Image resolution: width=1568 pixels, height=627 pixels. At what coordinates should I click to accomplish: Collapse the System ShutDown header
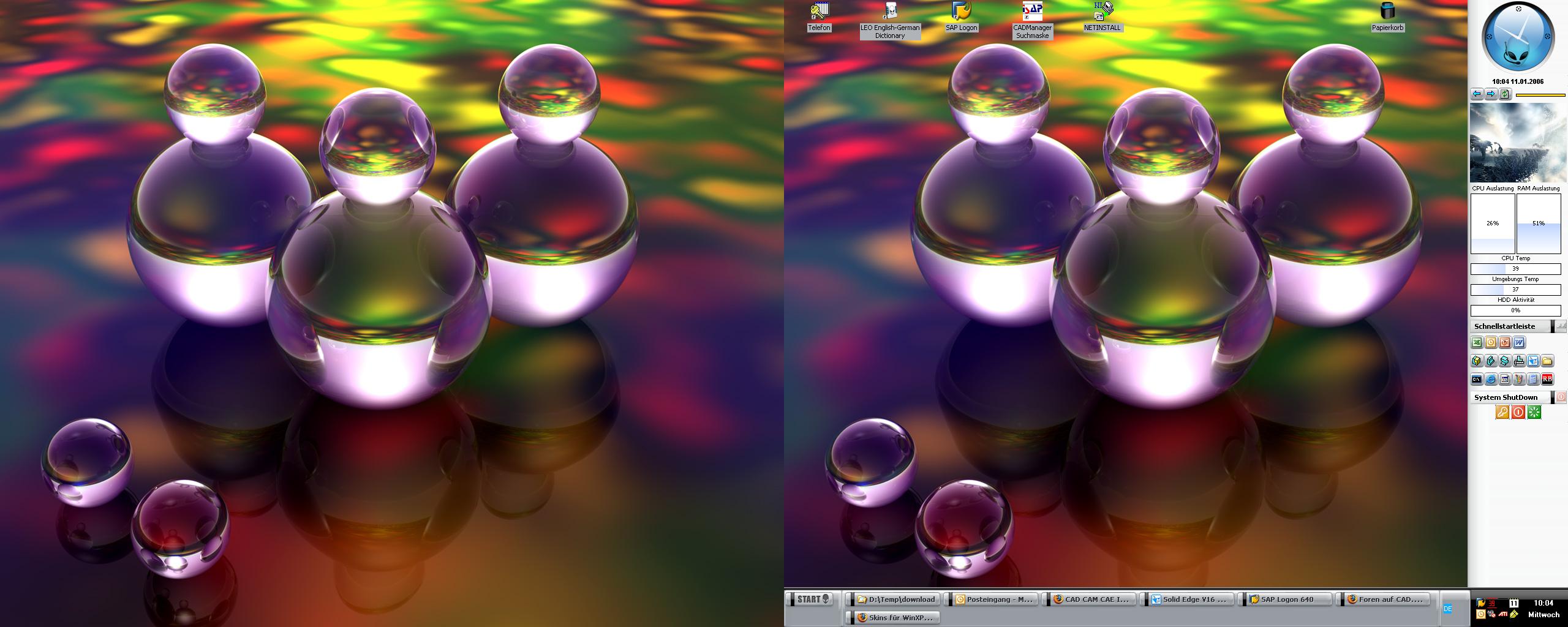coord(1510,397)
